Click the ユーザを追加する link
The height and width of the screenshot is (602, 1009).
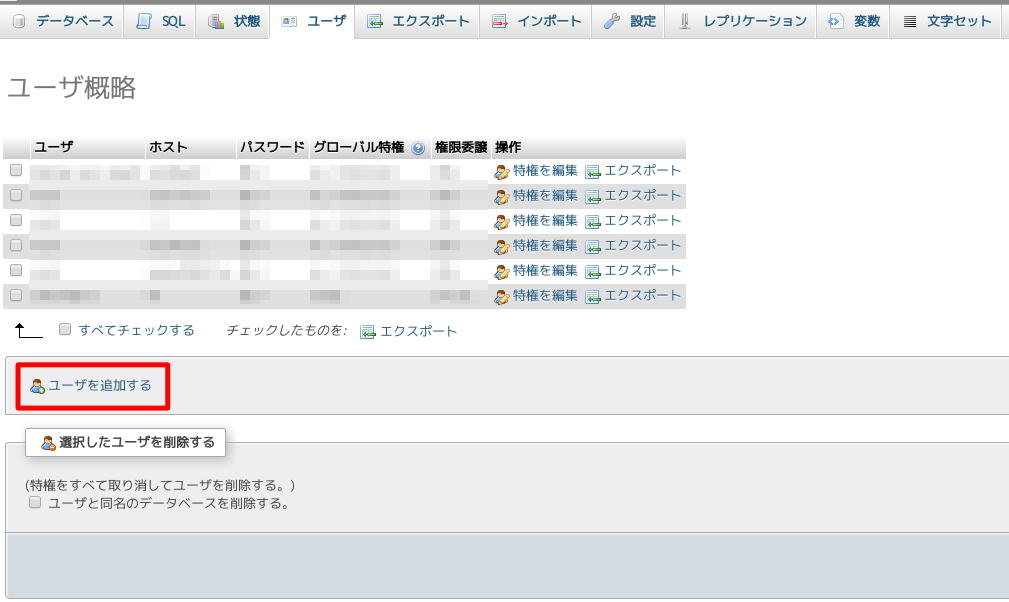pyautogui.click(x=91, y=385)
